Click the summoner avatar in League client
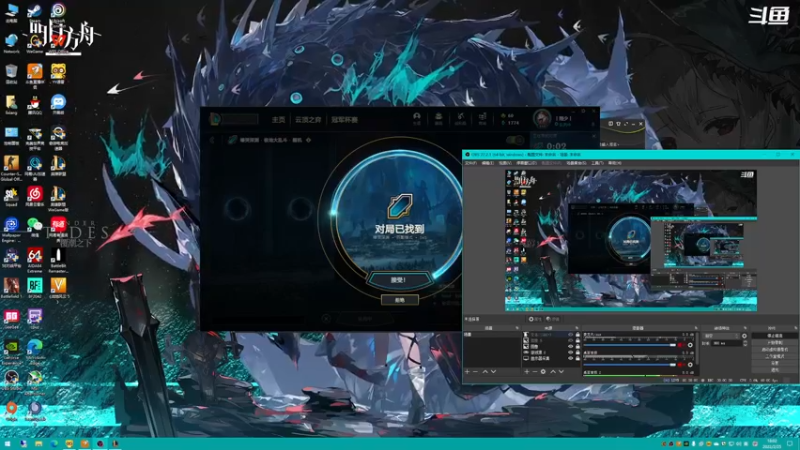Screen dimensions: 800x450 (x=542, y=118)
